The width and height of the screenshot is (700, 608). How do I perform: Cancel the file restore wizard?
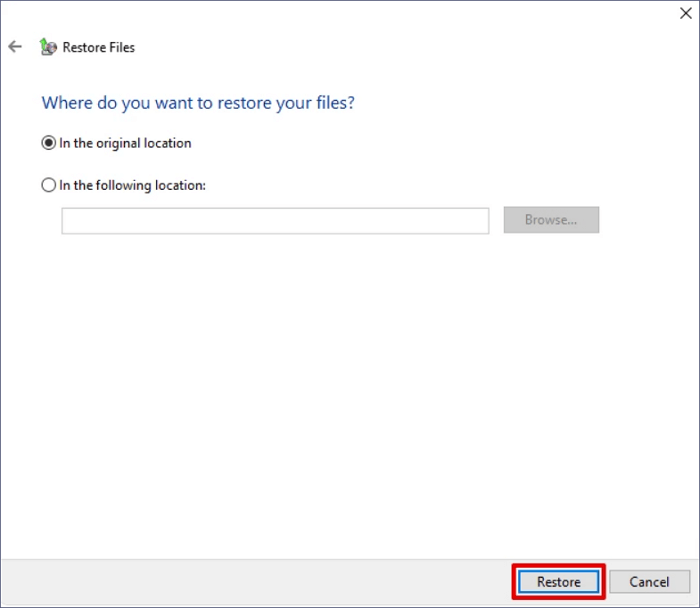pos(649,582)
